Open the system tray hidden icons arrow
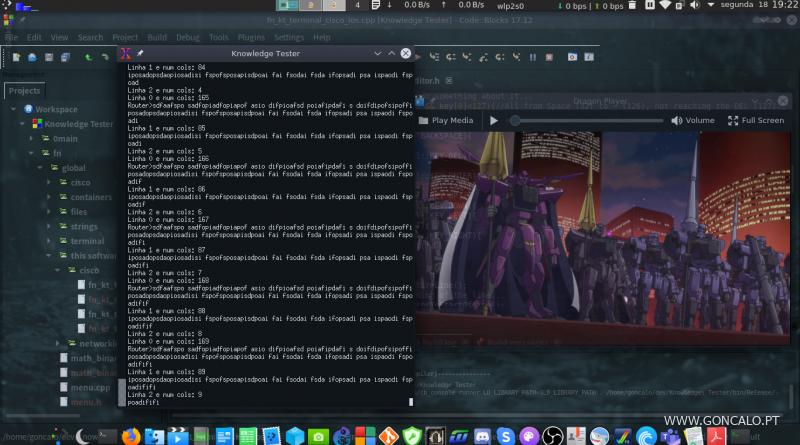This screenshot has width=800, height=445. pos(711,6)
